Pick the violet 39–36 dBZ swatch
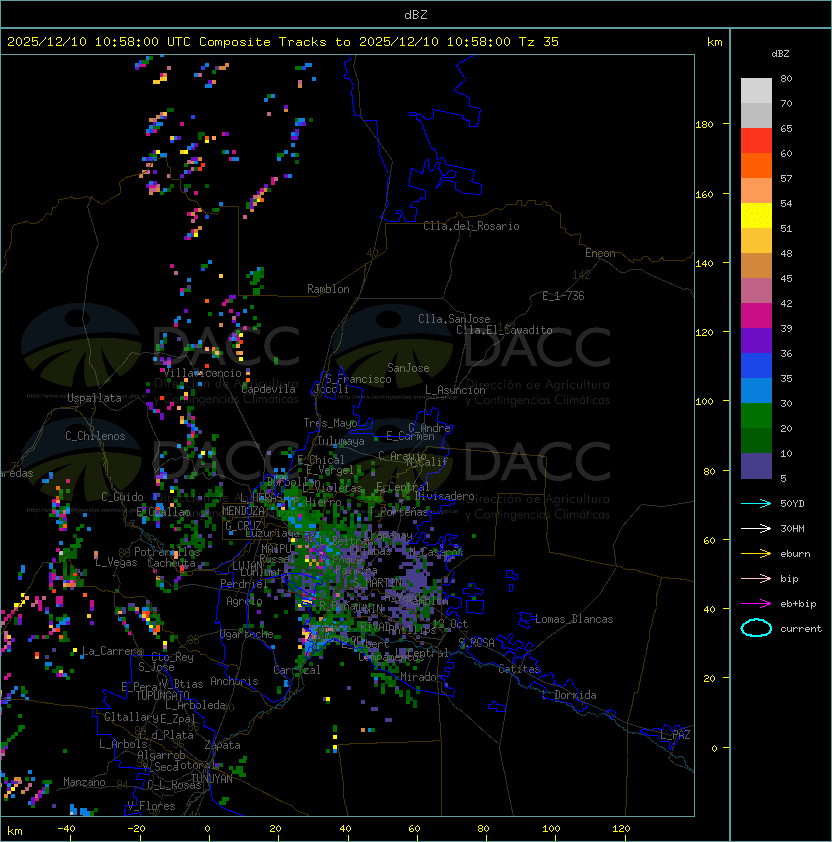Image resolution: width=832 pixels, height=842 pixels. (756, 340)
